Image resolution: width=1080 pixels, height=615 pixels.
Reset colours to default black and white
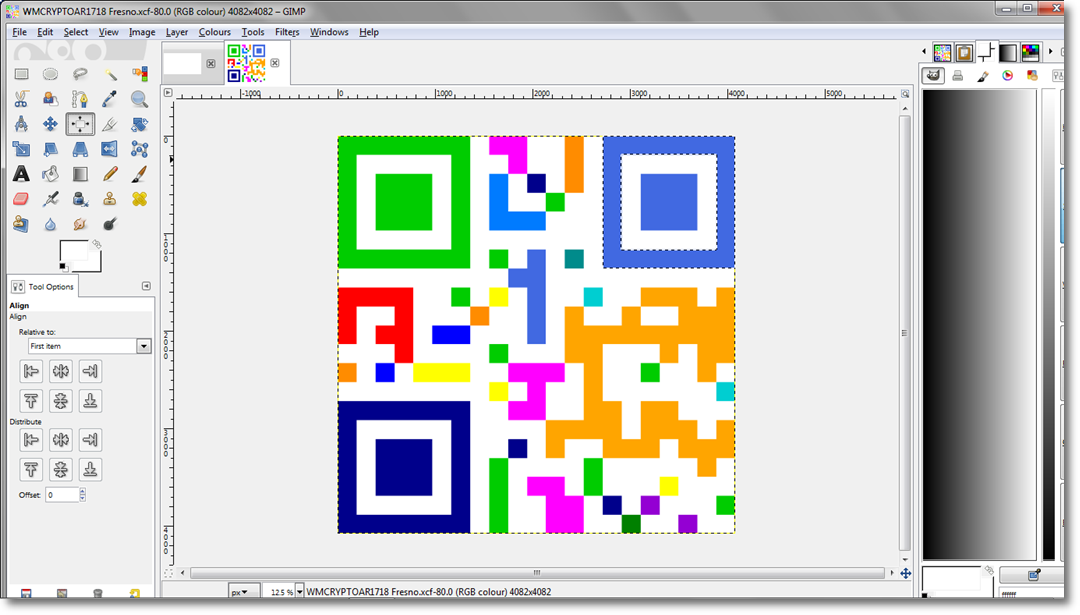(x=63, y=267)
